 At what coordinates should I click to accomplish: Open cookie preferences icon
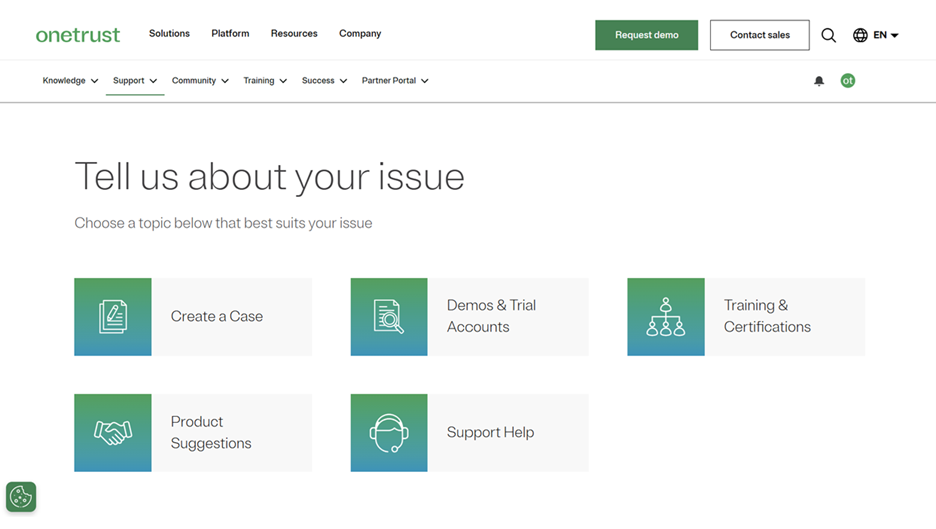(x=21, y=497)
